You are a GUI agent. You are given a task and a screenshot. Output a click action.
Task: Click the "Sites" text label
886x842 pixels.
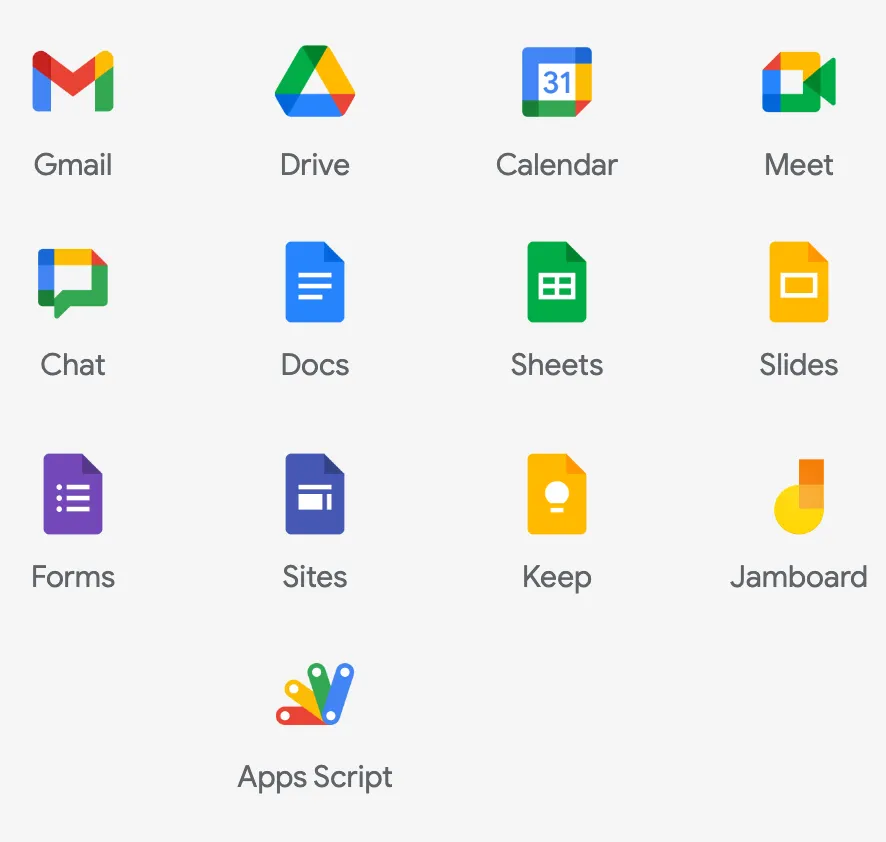315,577
